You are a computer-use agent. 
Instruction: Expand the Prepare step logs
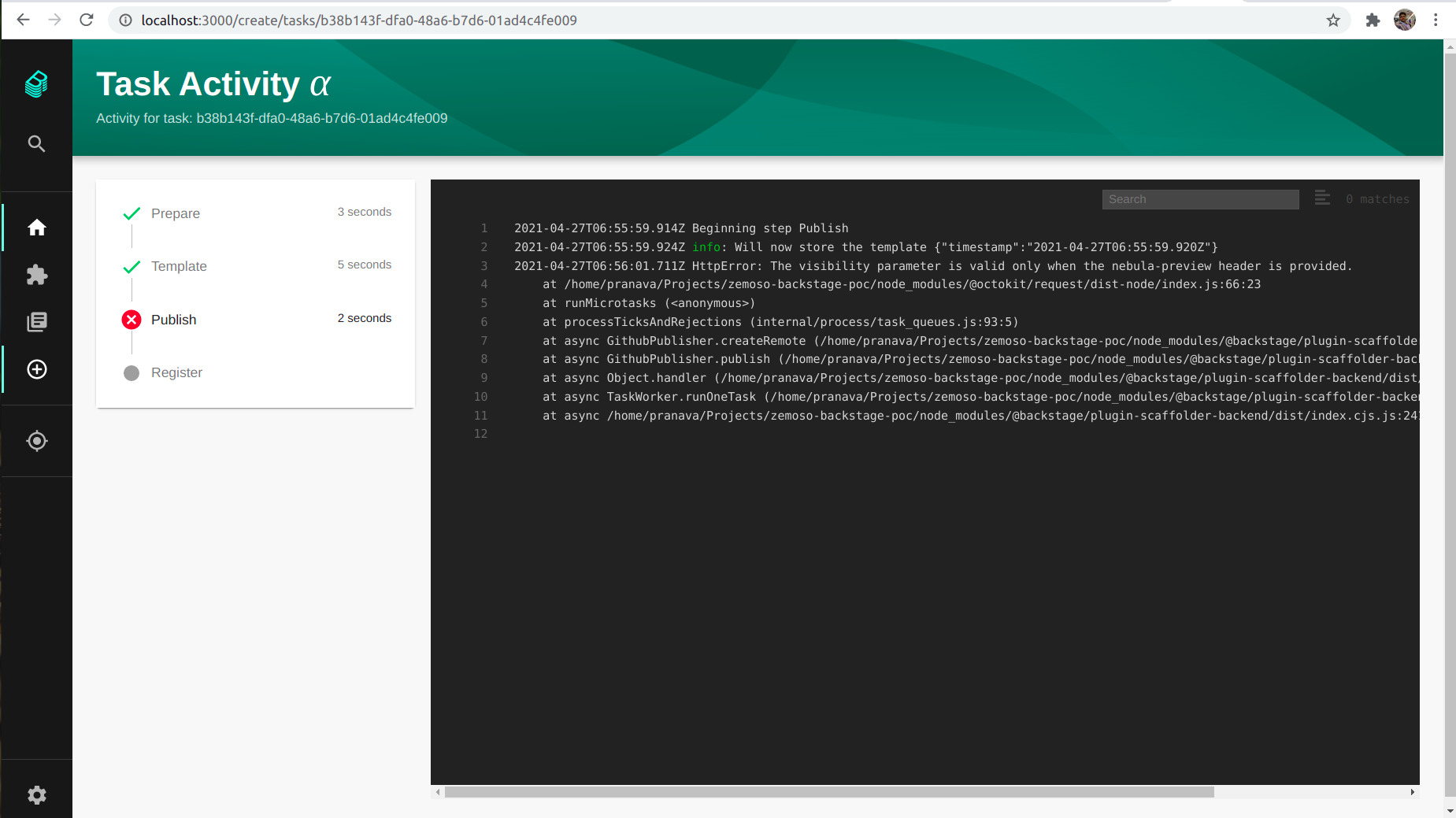tap(175, 213)
